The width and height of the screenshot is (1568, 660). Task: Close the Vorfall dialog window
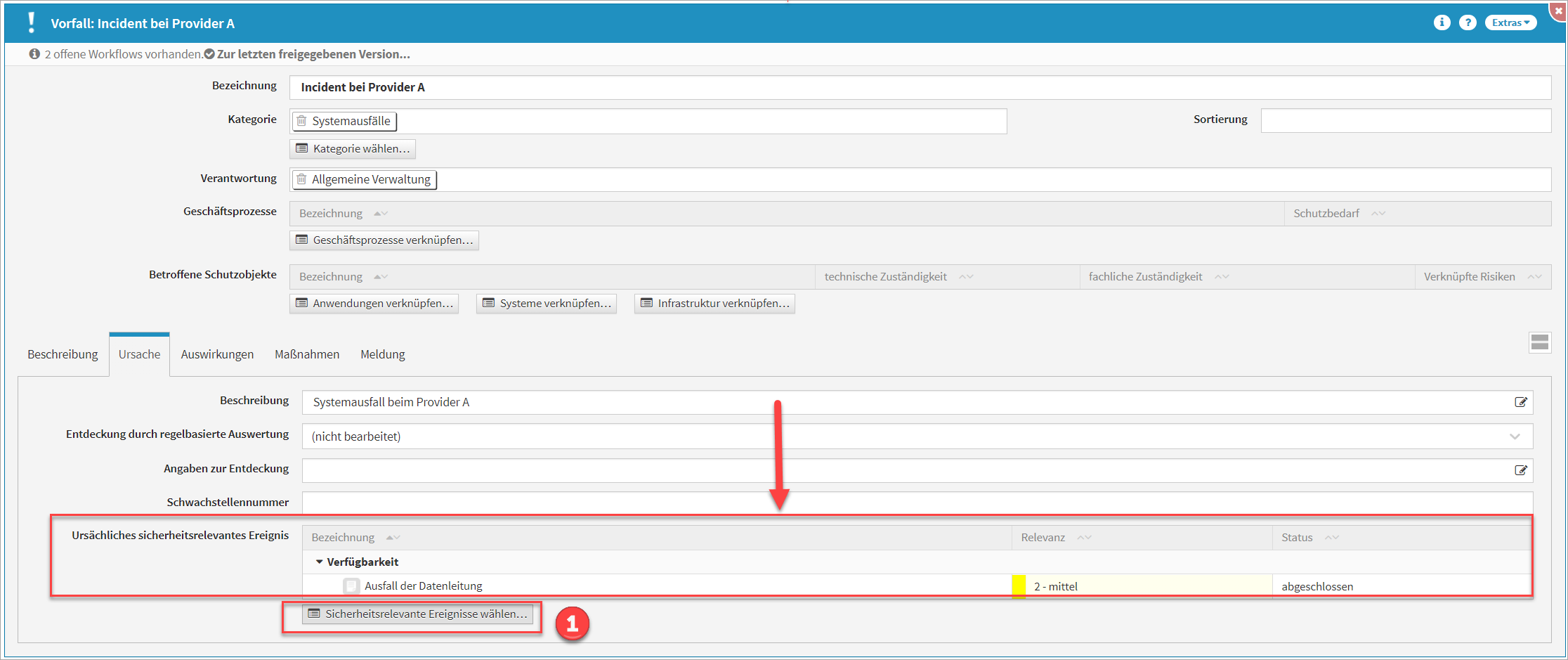coord(1558,11)
